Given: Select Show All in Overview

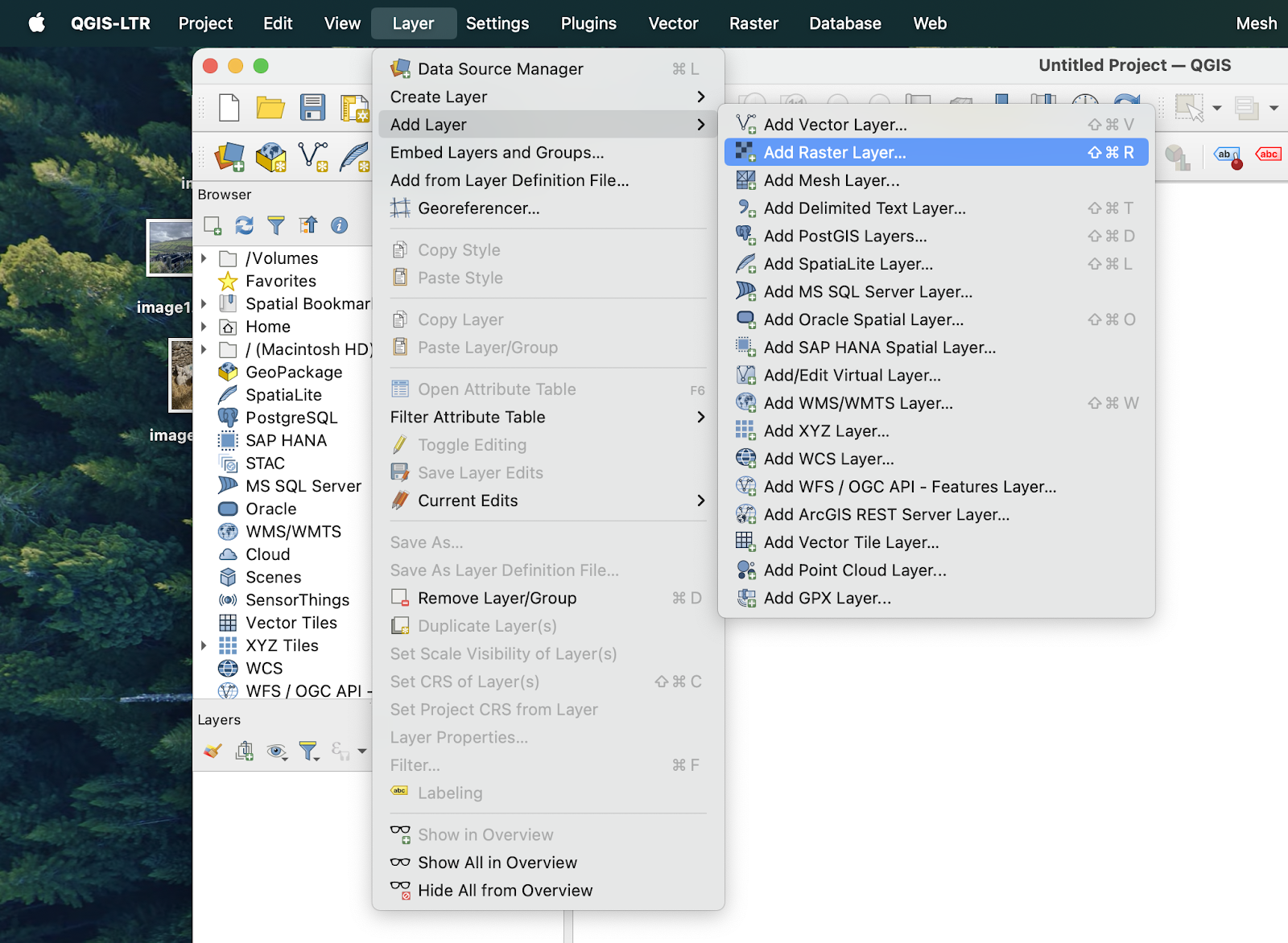Looking at the screenshot, I should (x=548, y=863).
